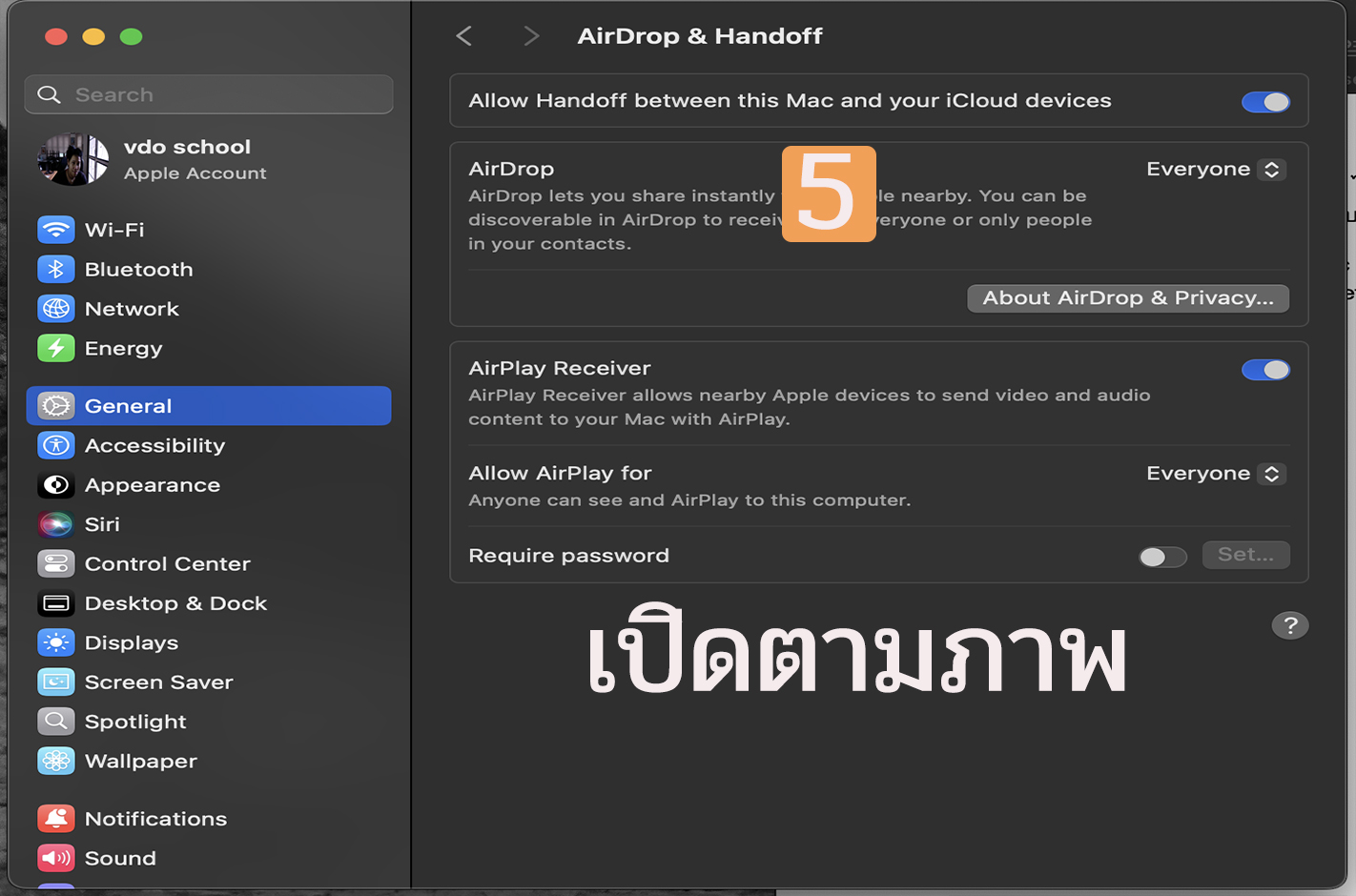Select Network in the sidebar

coord(209,309)
